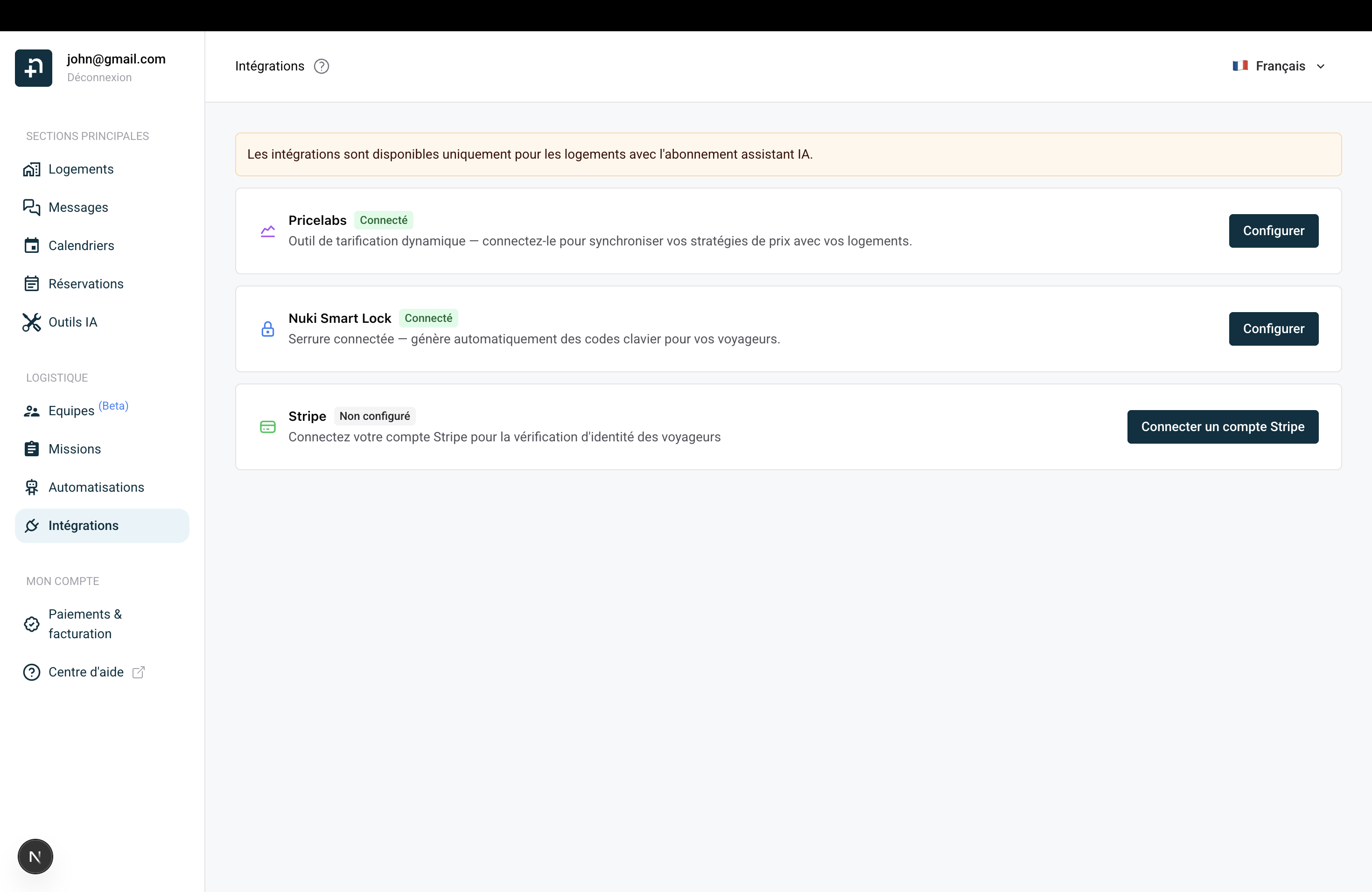Expand the Français chevron
1372x892 pixels.
1321,66
